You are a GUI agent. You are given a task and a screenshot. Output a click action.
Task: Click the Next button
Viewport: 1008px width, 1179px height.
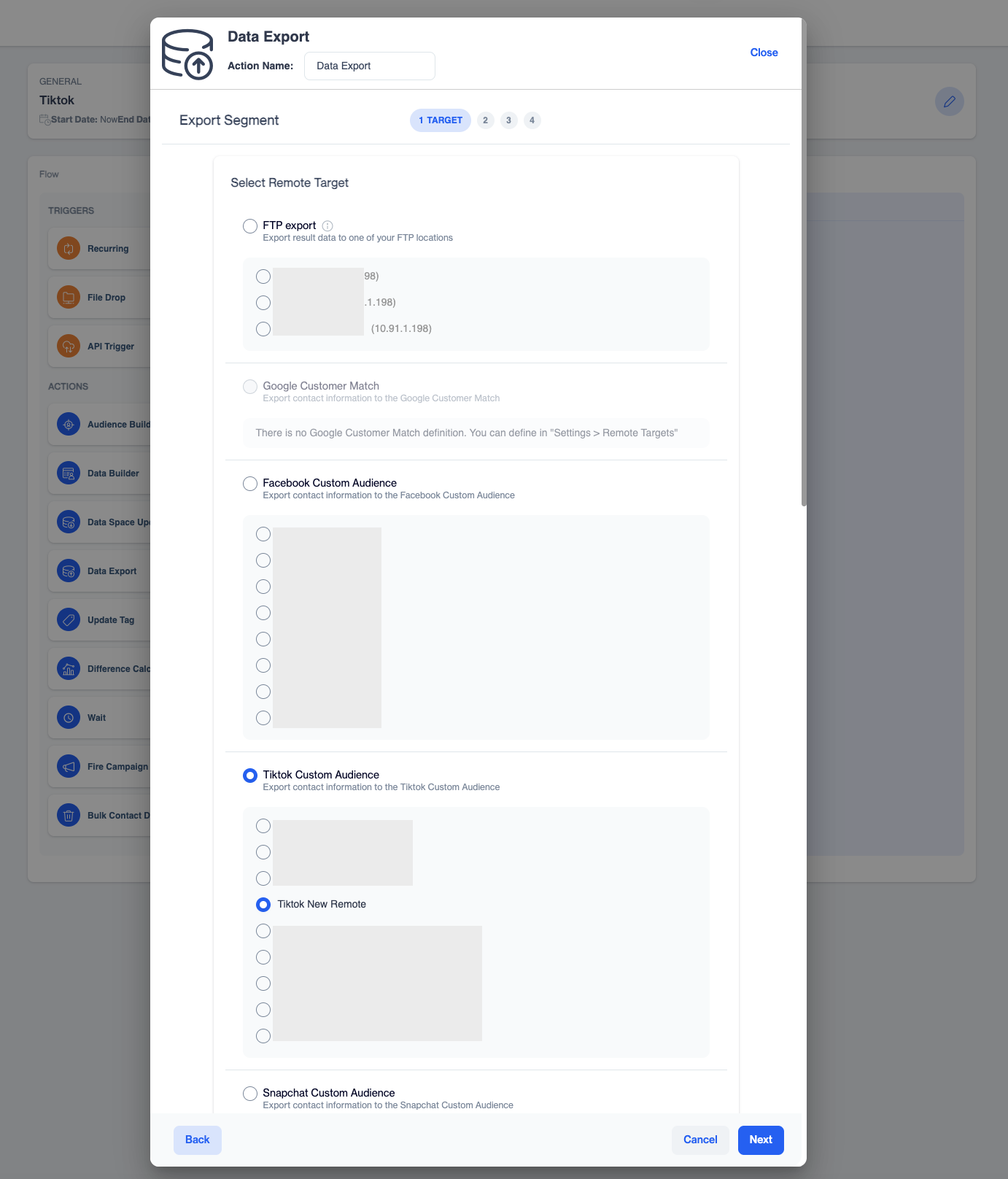tap(761, 1140)
